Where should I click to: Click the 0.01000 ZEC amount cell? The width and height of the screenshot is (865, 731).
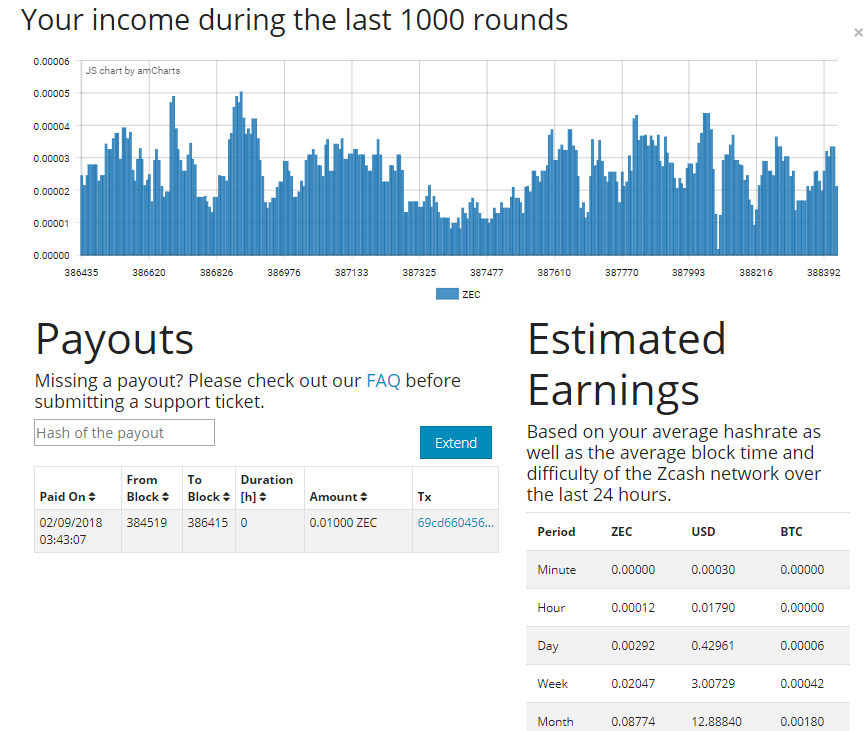click(x=343, y=523)
